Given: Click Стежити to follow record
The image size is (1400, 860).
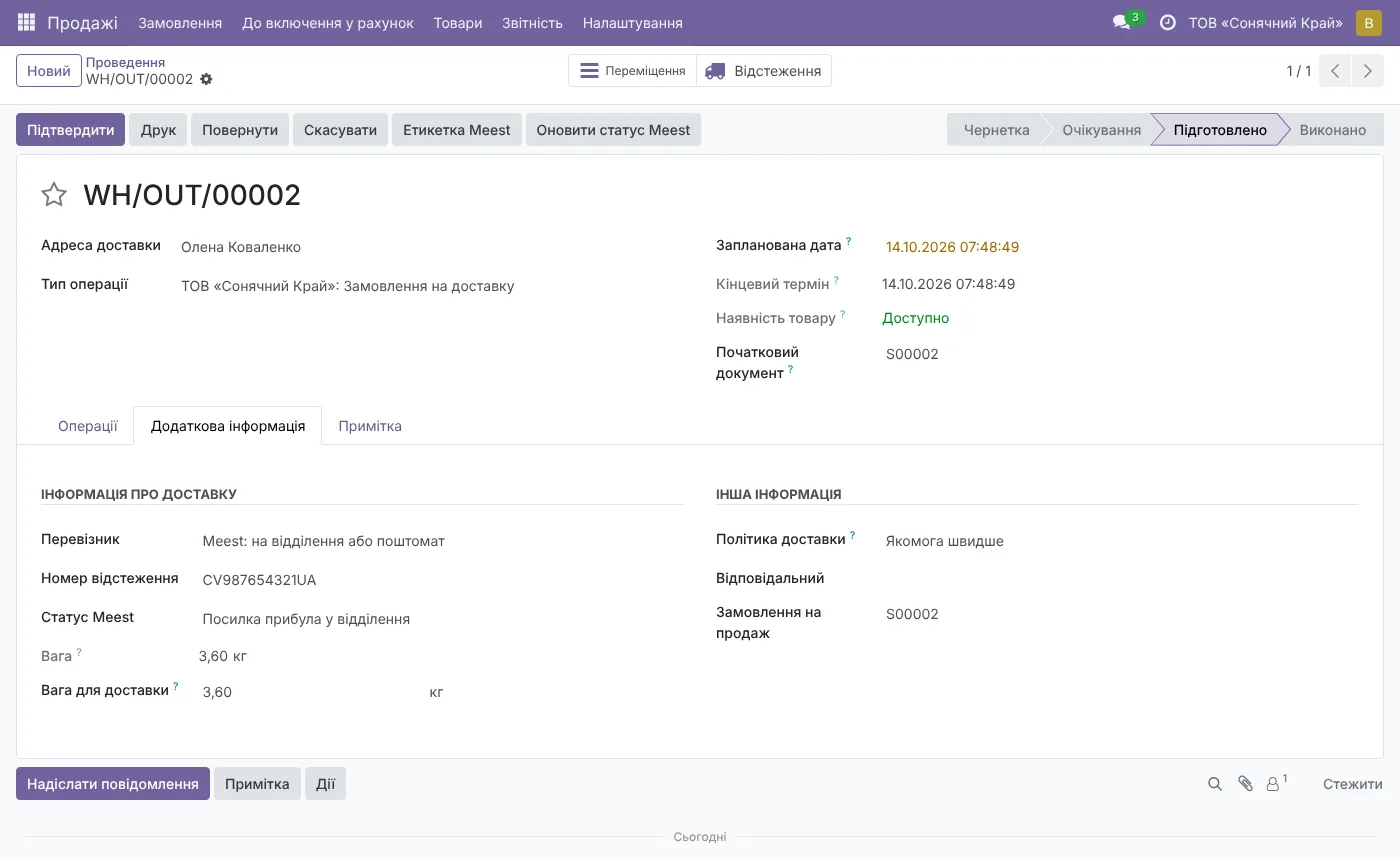Looking at the screenshot, I should point(1352,784).
